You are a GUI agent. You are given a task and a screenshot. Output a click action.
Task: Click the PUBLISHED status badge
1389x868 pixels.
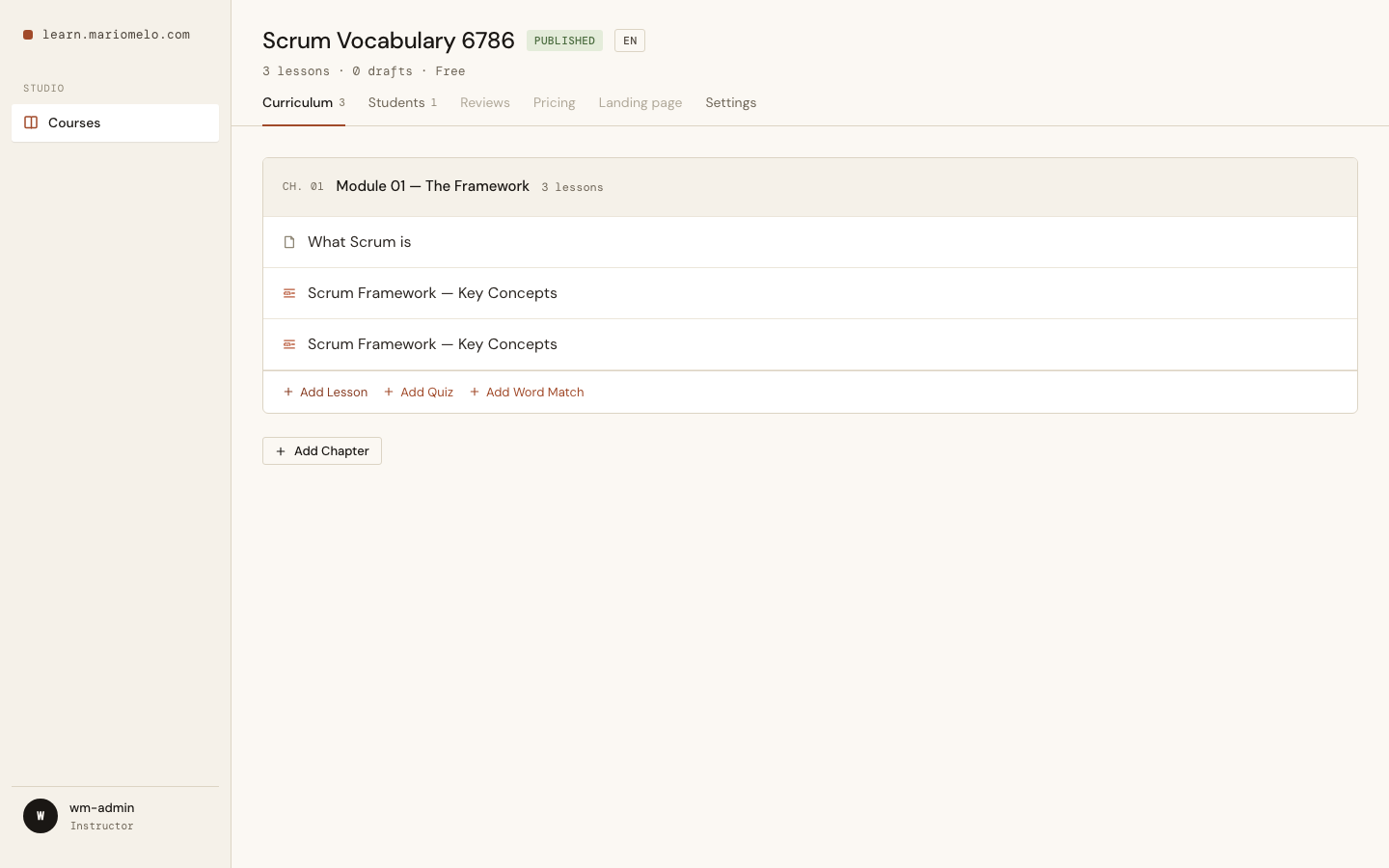564,41
